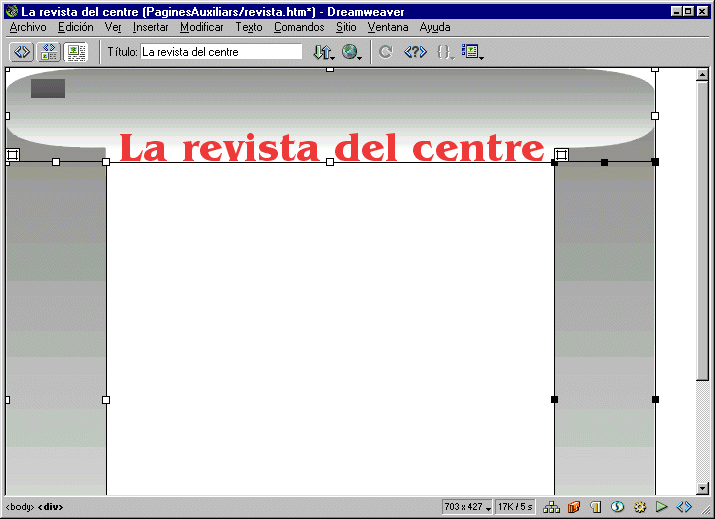Show the Behaviors gear panel from launcher
This screenshot has width=715, height=519.
tap(640, 507)
